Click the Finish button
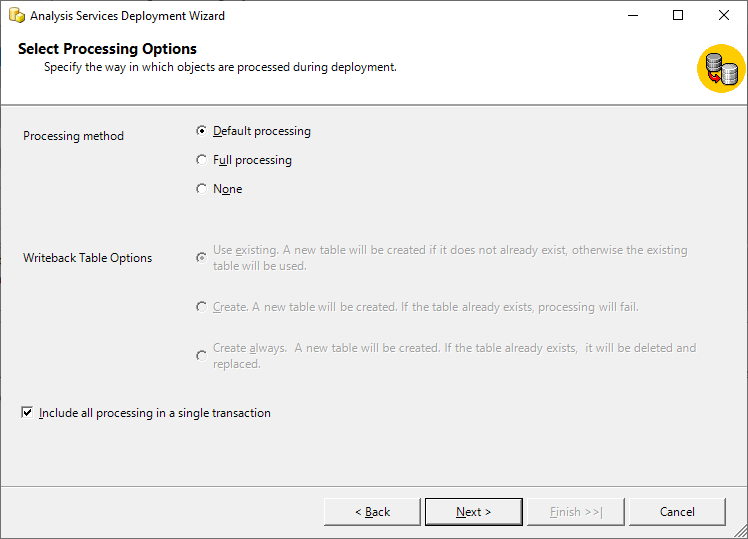Image resolution: width=748 pixels, height=539 pixels. point(576,512)
